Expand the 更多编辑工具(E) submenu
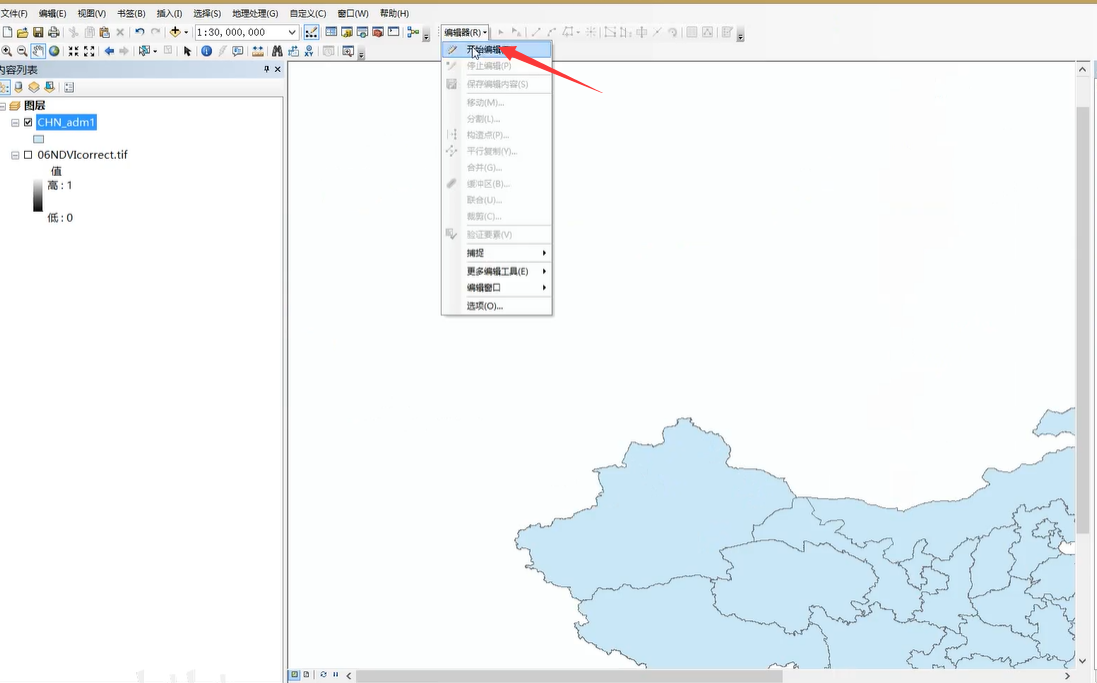Viewport: 1097px width, 683px height. pos(497,271)
